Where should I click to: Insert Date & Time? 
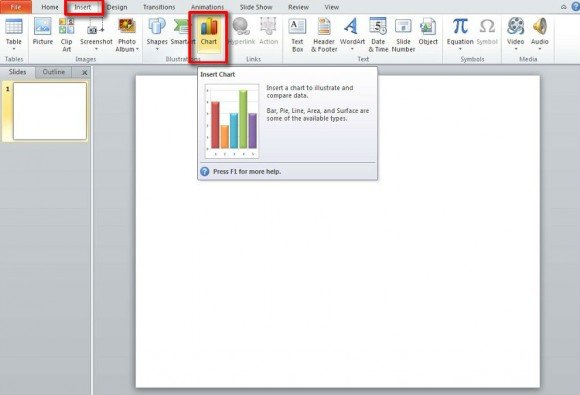pos(378,34)
